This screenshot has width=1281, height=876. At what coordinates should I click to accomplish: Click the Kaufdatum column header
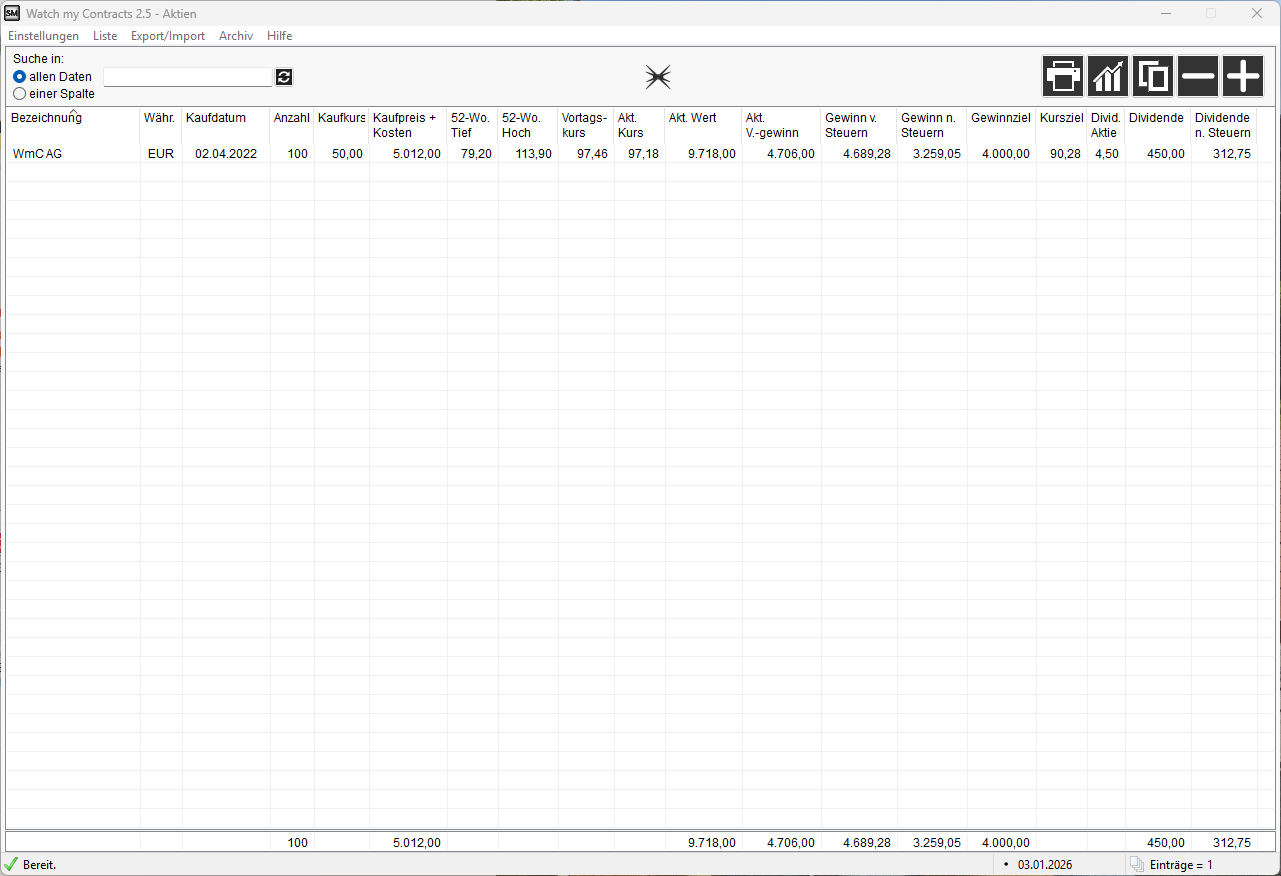pyautogui.click(x=216, y=118)
